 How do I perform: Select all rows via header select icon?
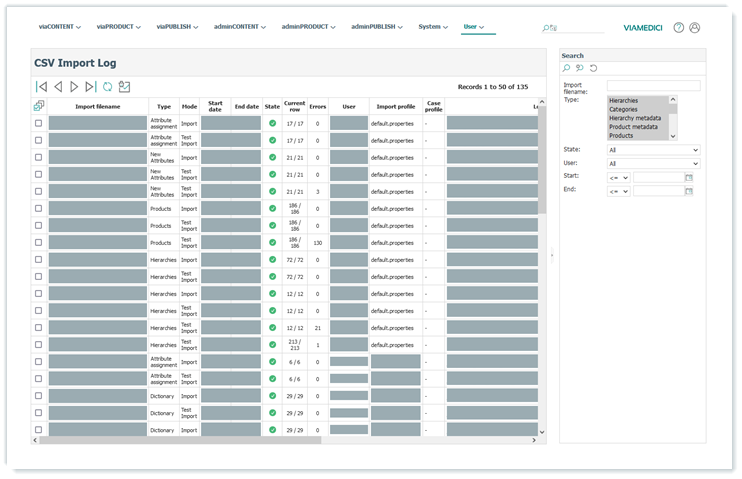[39, 105]
